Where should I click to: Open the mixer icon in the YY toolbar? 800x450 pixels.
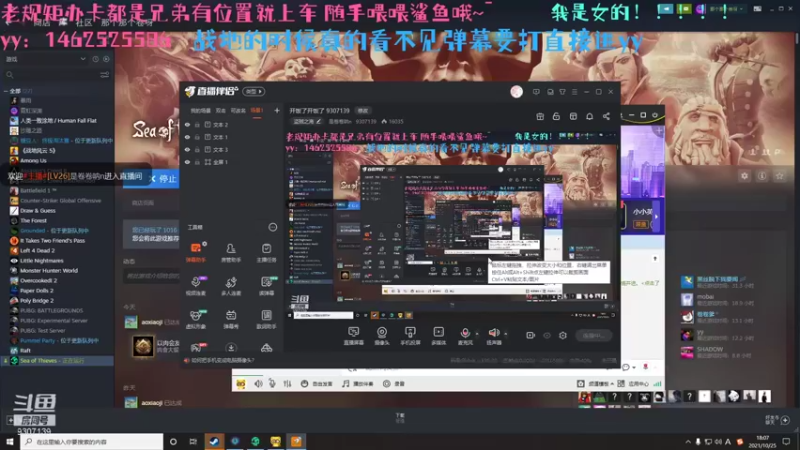pos(287,384)
